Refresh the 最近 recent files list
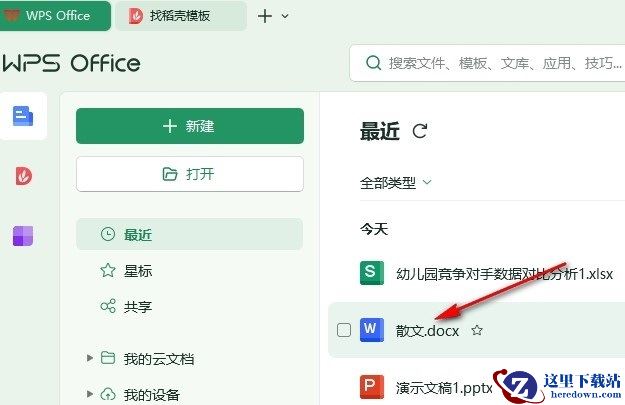Screen dimensions: 625x405 coord(420,131)
